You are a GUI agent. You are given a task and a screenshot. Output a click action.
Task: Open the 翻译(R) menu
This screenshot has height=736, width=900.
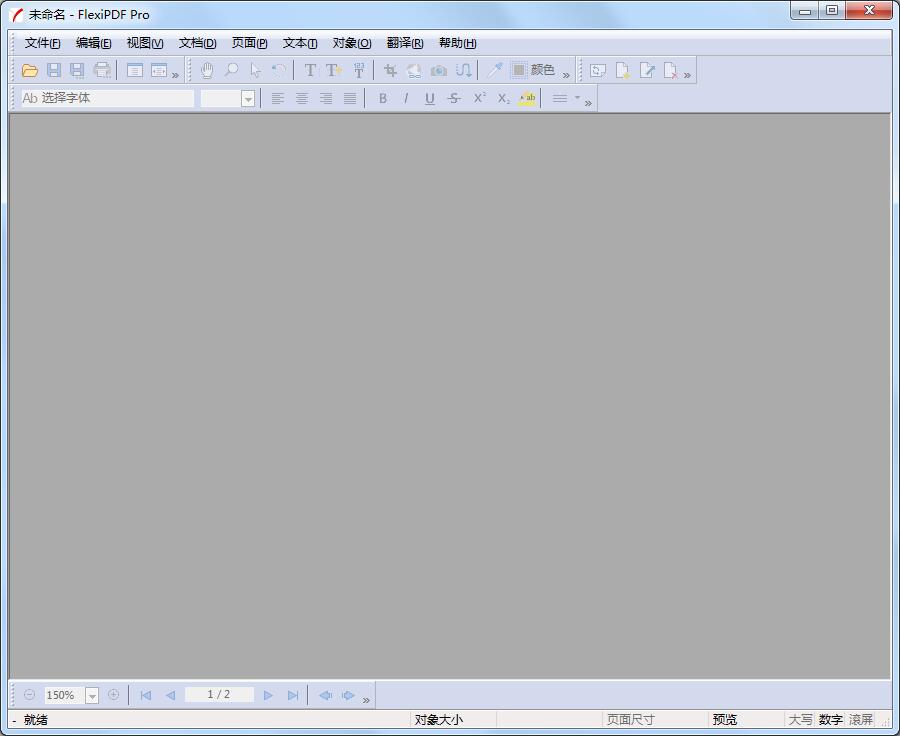pyautogui.click(x=405, y=43)
